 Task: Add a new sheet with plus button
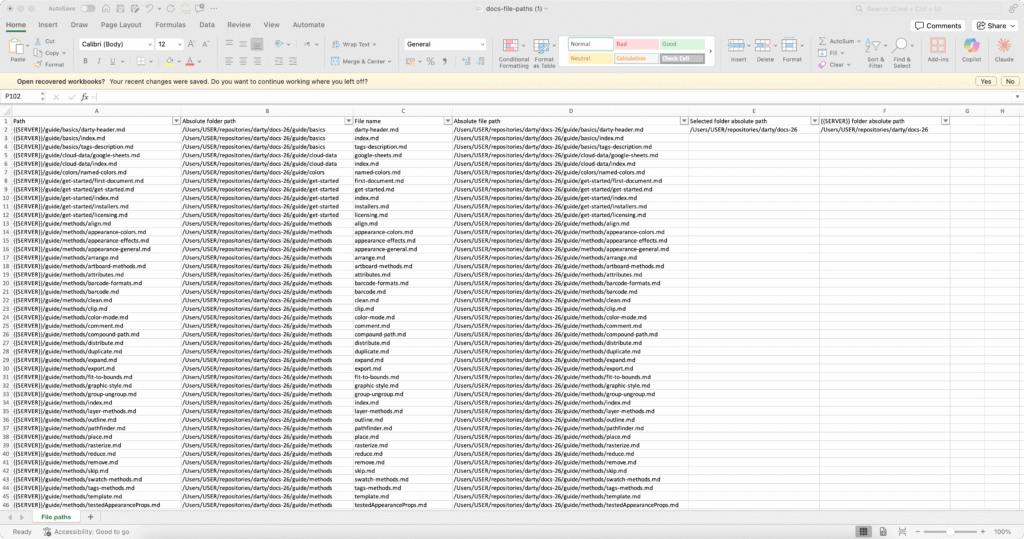tap(90, 517)
